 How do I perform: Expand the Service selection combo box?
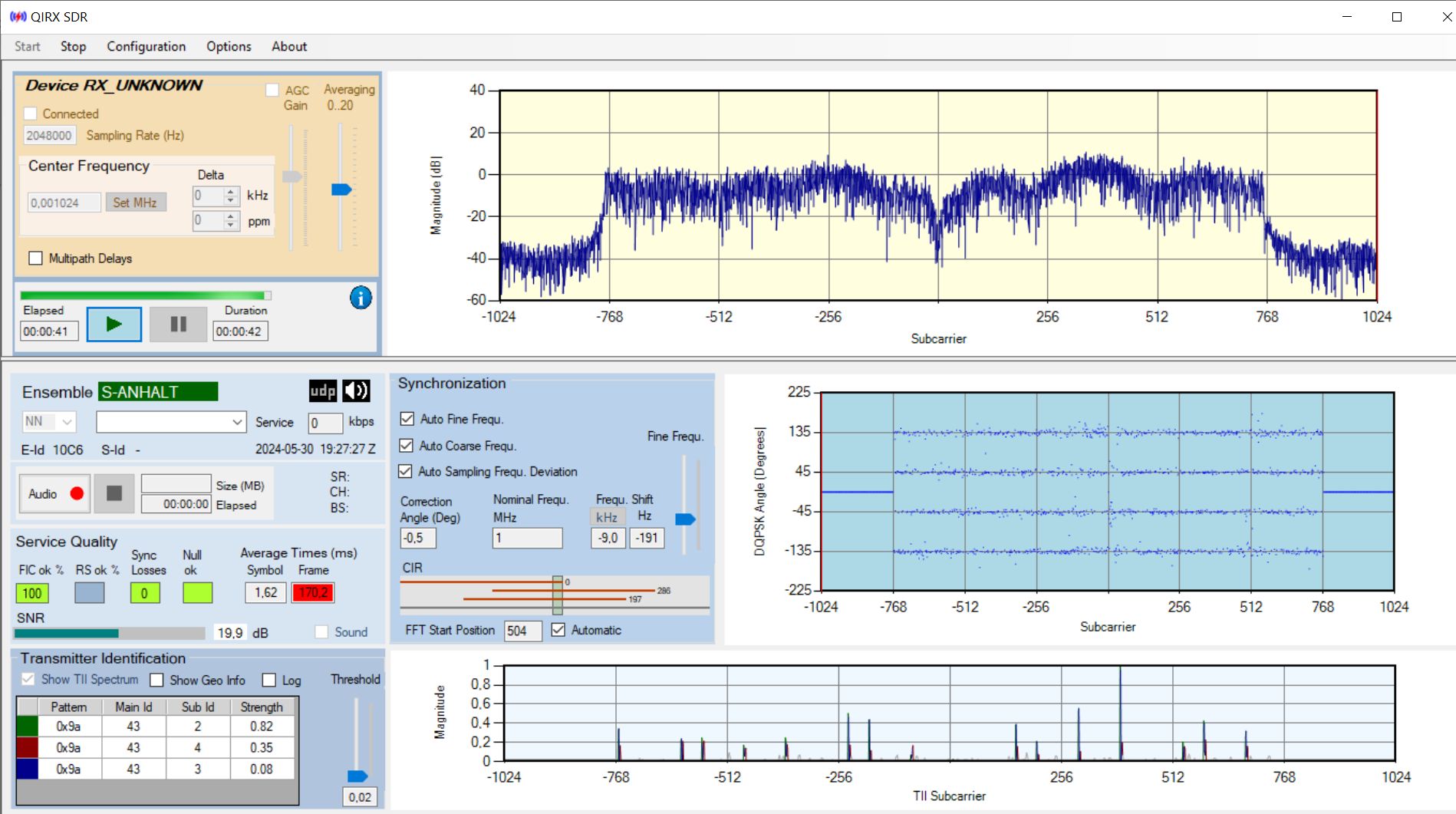(237, 422)
